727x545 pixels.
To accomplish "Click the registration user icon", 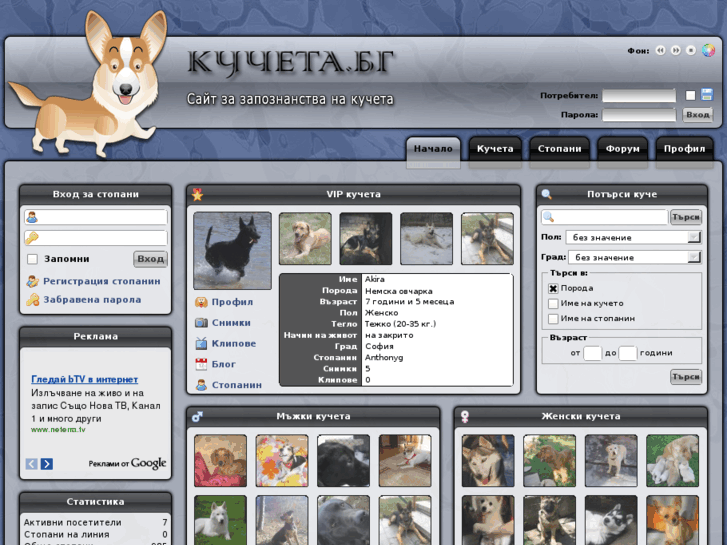I will 32,281.
